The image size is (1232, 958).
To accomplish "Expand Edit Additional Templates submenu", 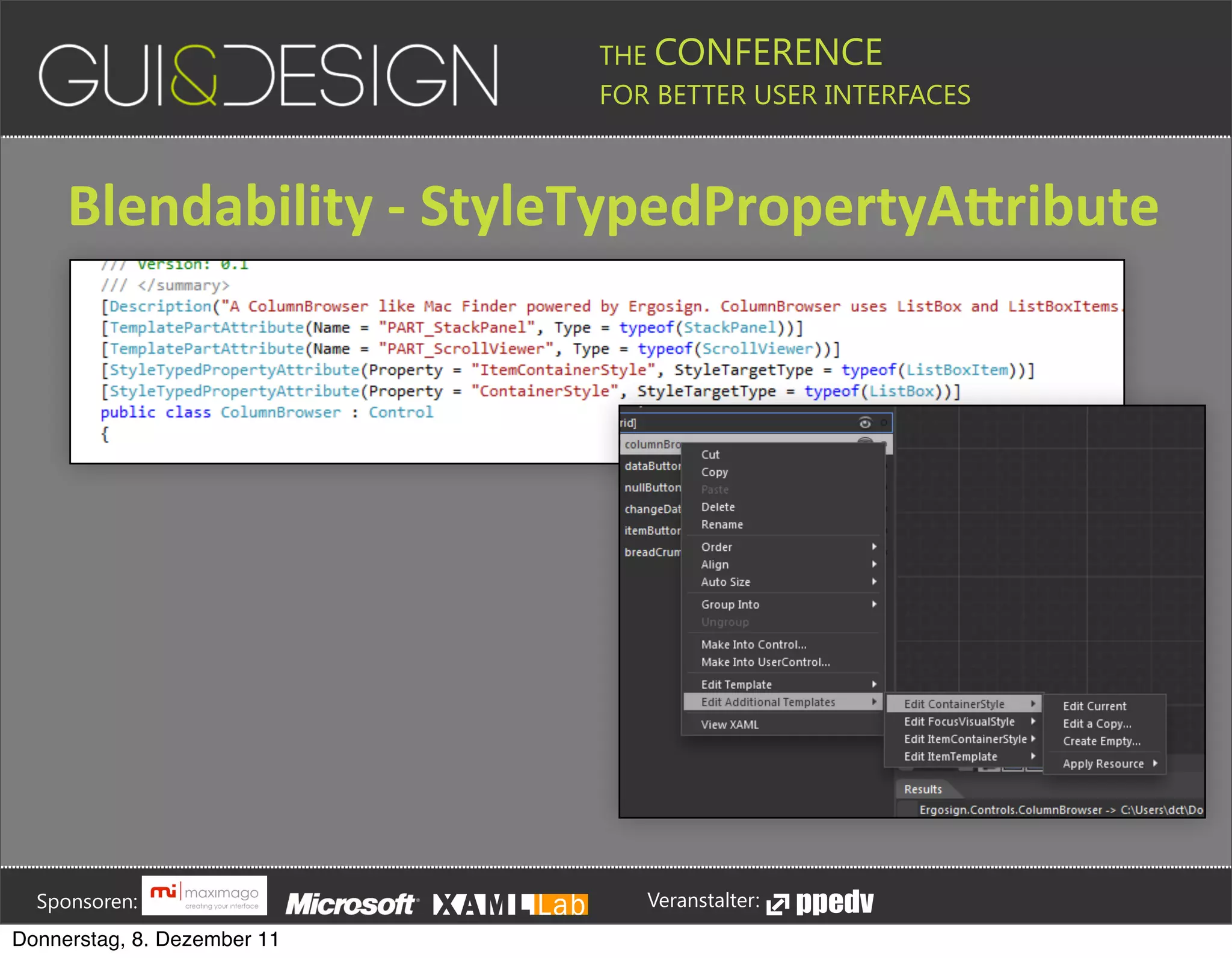I will click(x=783, y=702).
